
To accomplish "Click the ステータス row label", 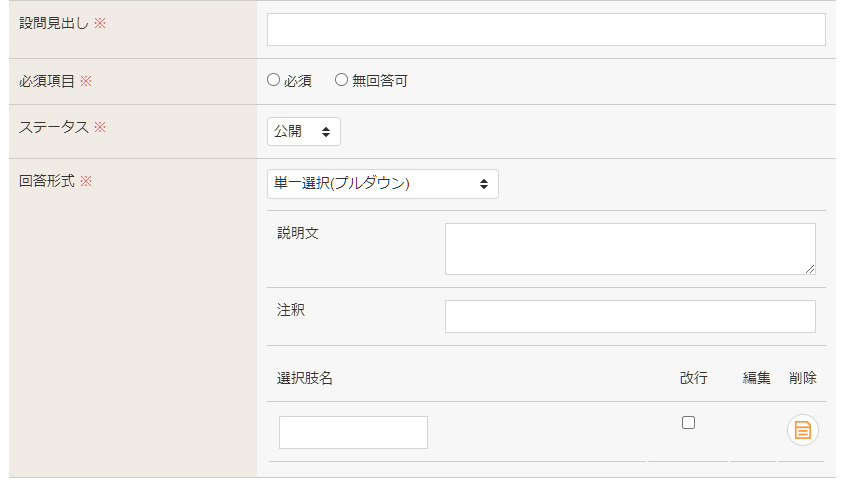I will coord(54,127).
